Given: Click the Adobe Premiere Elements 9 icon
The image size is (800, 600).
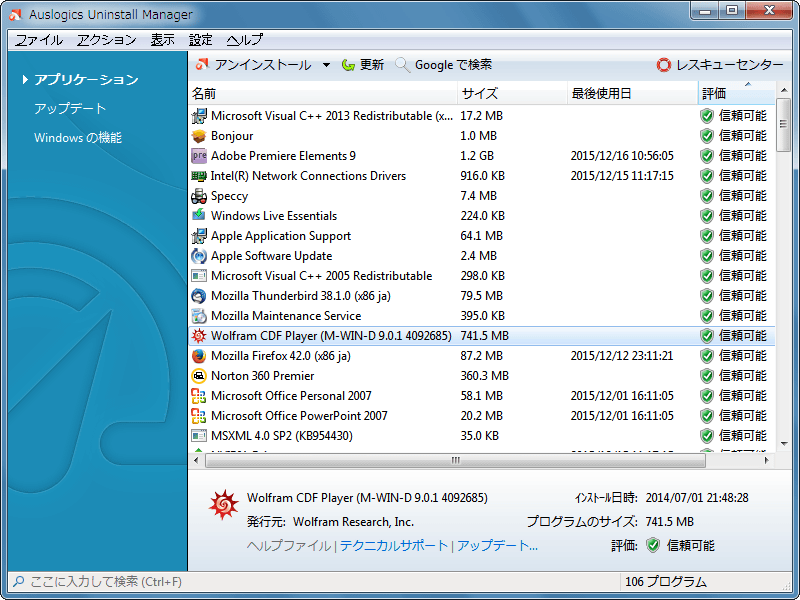Looking at the screenshot, I should point(198,156).
